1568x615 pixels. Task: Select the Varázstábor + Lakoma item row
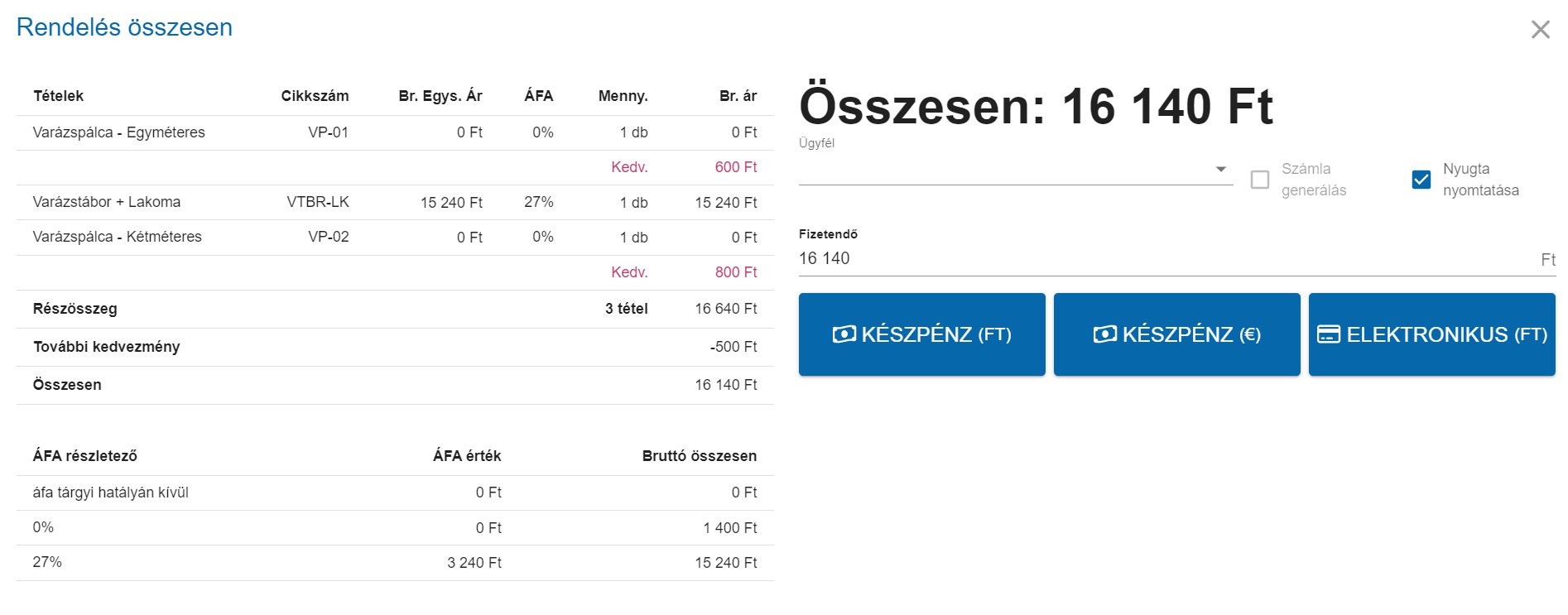pos(395,202)
